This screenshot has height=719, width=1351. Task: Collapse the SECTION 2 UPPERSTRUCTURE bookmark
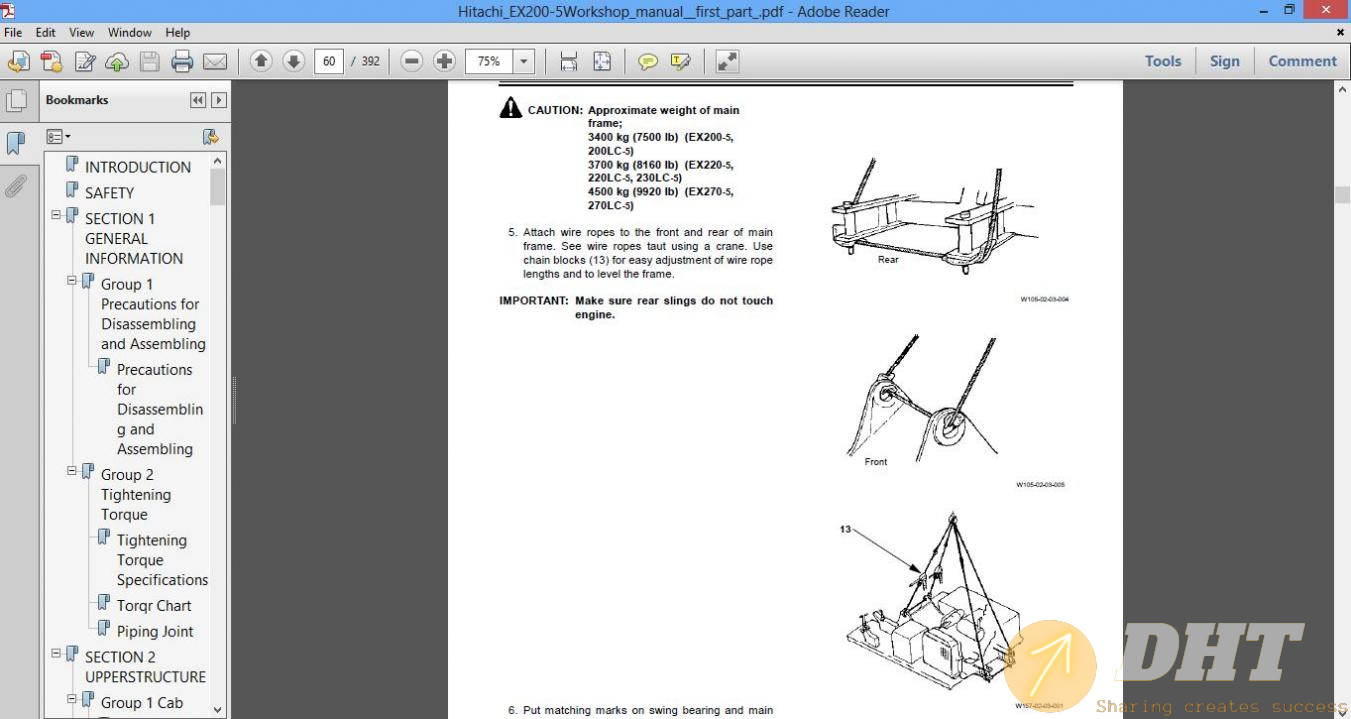pyautogui.click(x=56, y=653)
